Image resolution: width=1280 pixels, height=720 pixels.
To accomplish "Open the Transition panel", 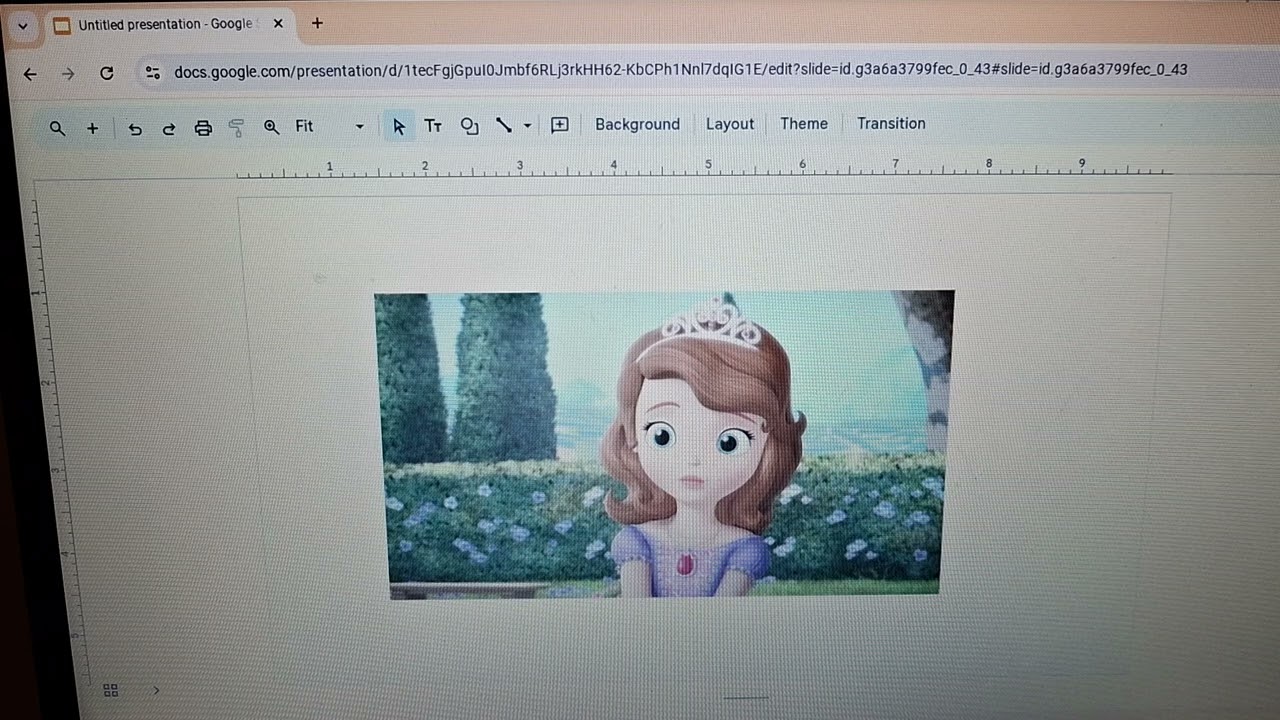I will coord(891,123).
